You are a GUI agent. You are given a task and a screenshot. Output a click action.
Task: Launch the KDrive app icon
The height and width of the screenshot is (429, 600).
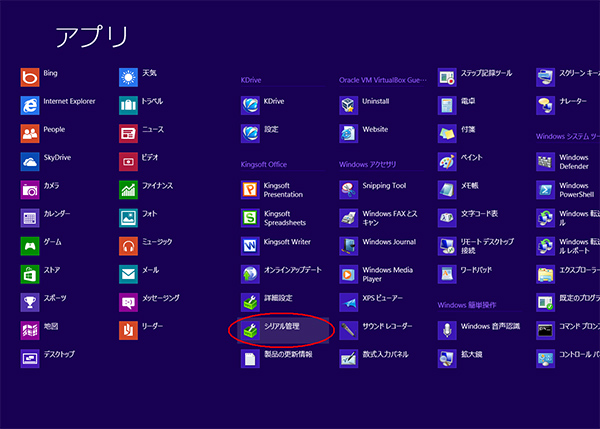coord(250,105)
